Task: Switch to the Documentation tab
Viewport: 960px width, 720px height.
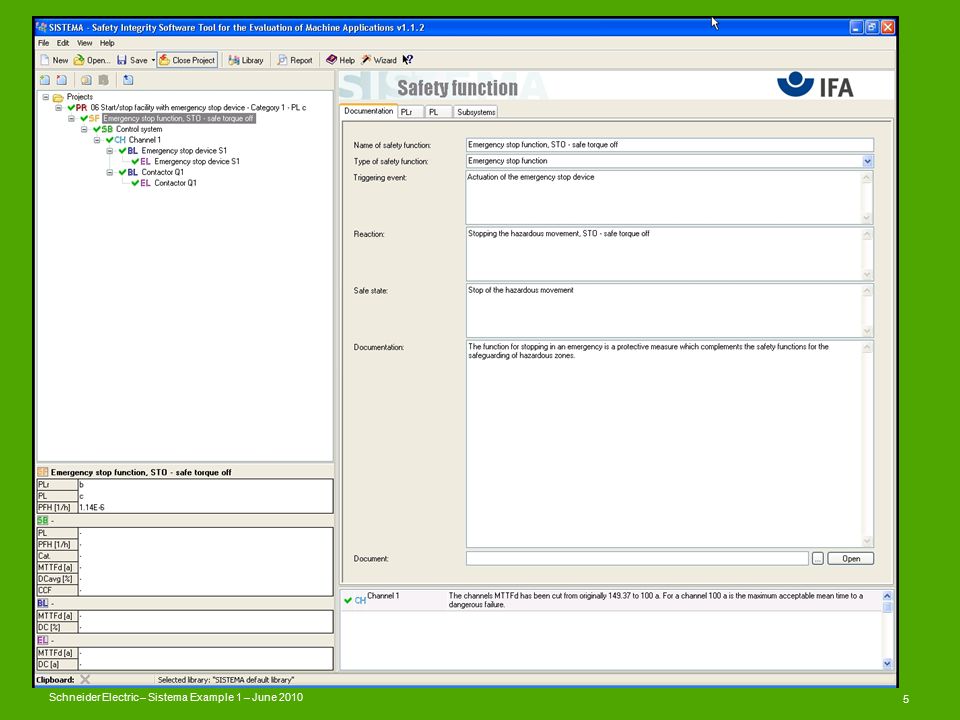Action: pos(369,111)
